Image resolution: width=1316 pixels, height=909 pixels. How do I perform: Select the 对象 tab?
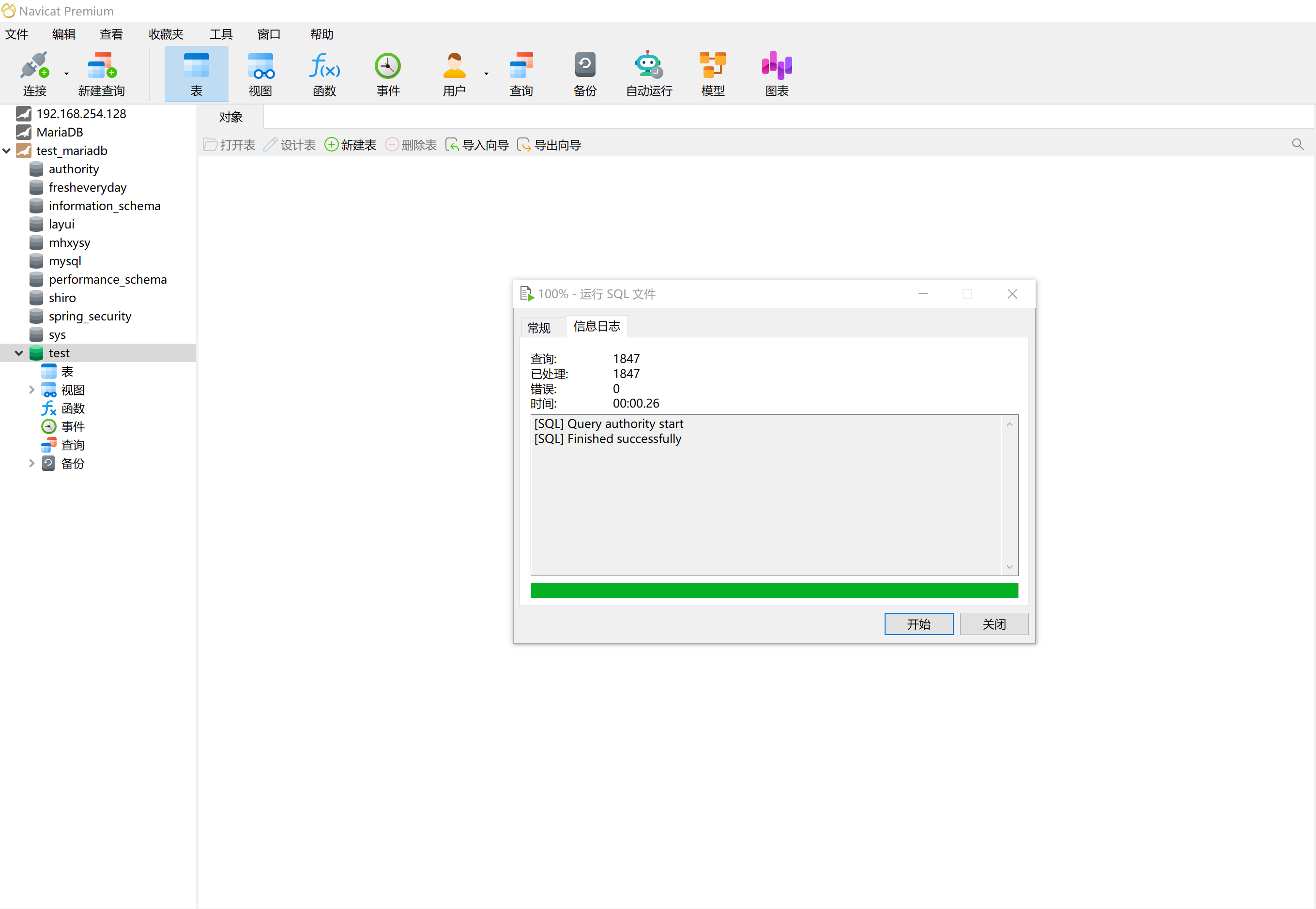coord(231,117)
